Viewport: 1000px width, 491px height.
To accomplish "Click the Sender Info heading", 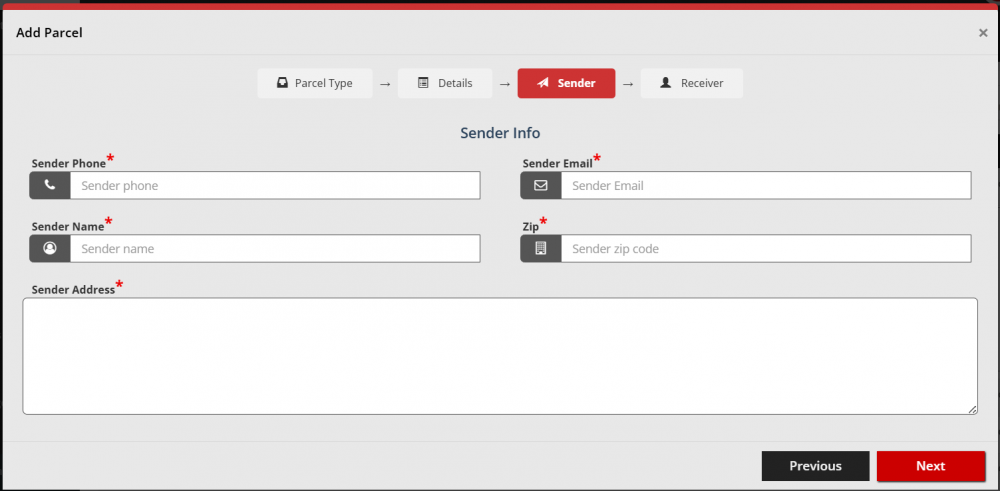I will point(500,133).
